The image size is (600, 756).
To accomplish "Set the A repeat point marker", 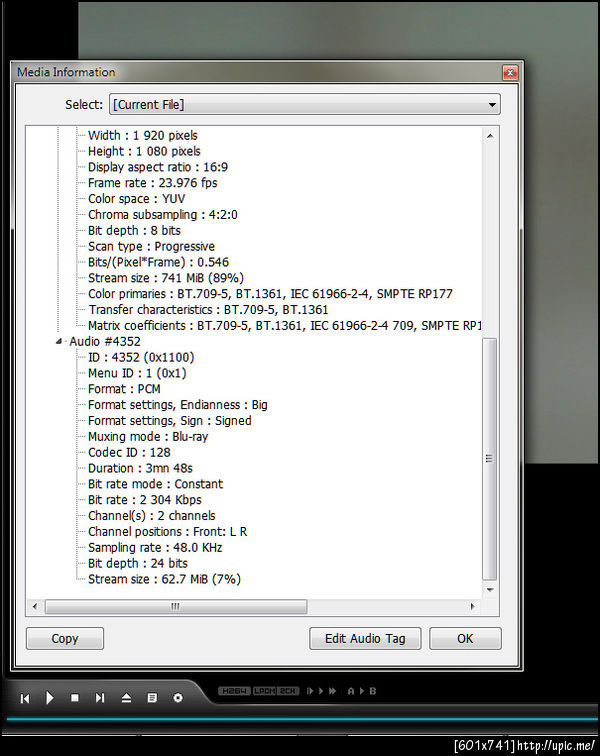I will point(351,691).
